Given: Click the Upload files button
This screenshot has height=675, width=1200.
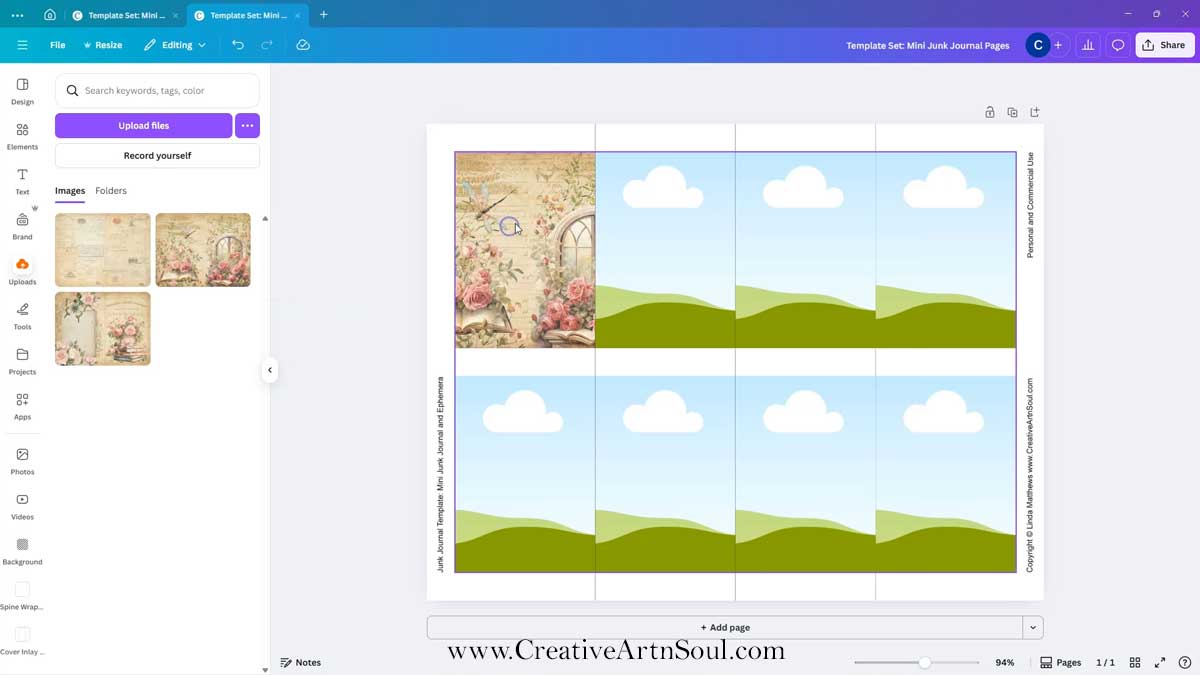Looking at the screenshot, I should coord(144,126).
